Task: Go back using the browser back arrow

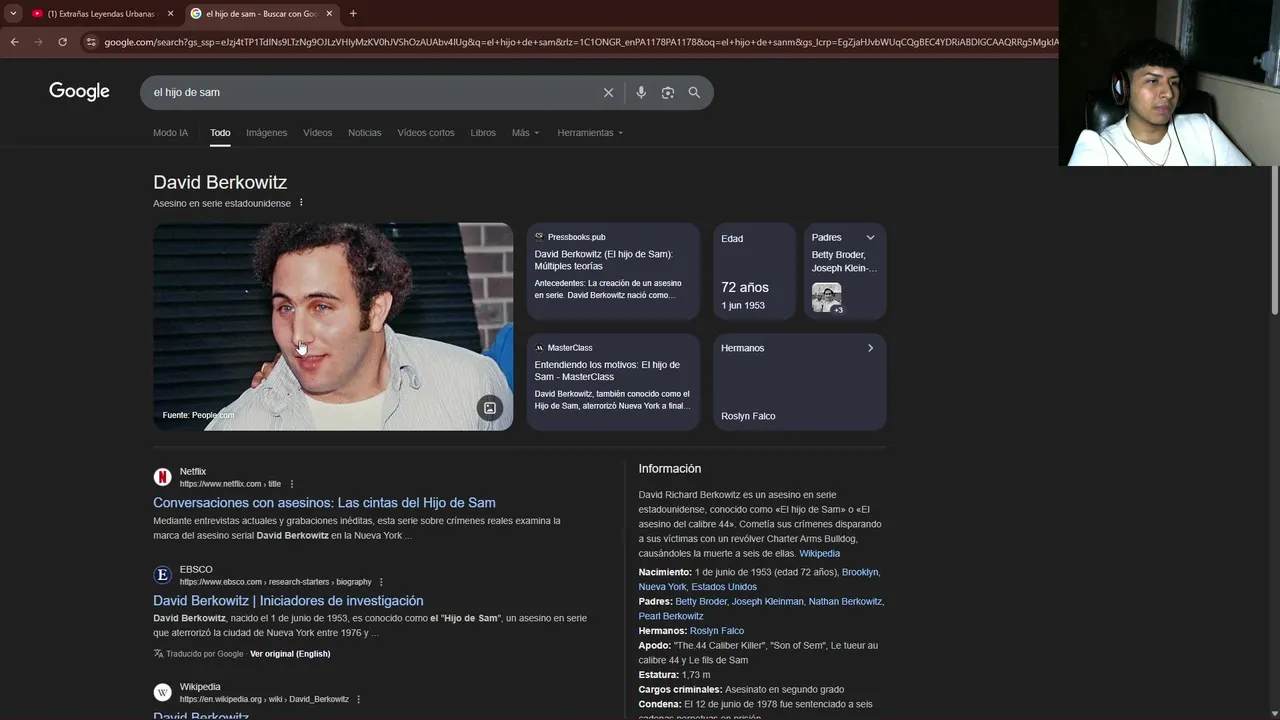Action: coord(14,42)
